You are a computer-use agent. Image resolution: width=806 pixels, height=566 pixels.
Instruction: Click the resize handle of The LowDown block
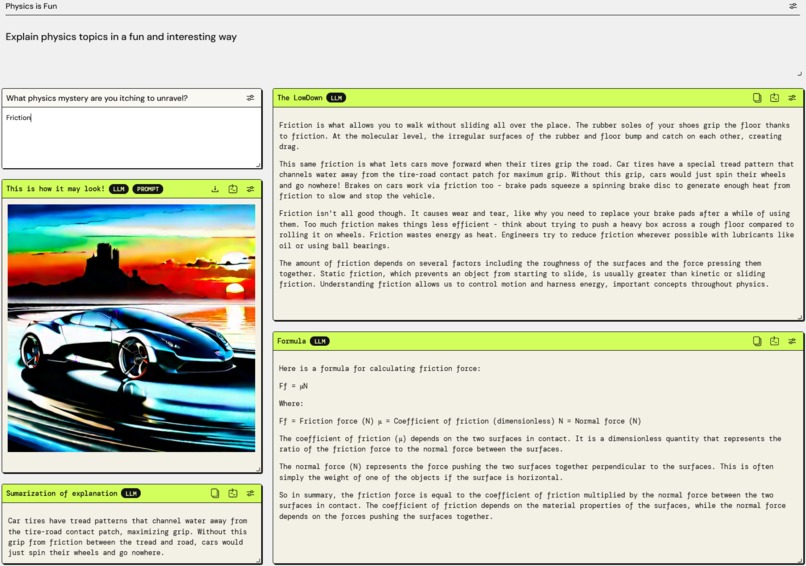(800, 318)
